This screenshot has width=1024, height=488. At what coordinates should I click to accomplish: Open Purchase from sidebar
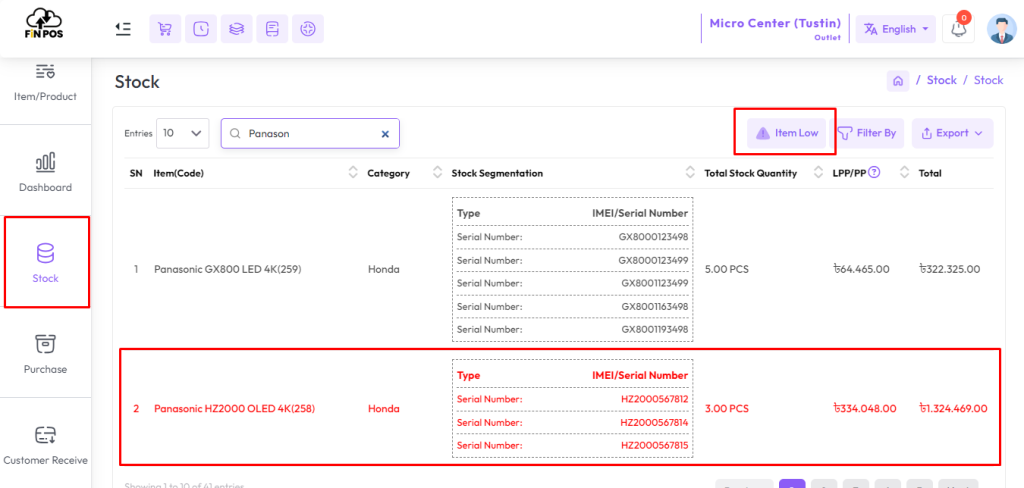click(45, 354)
